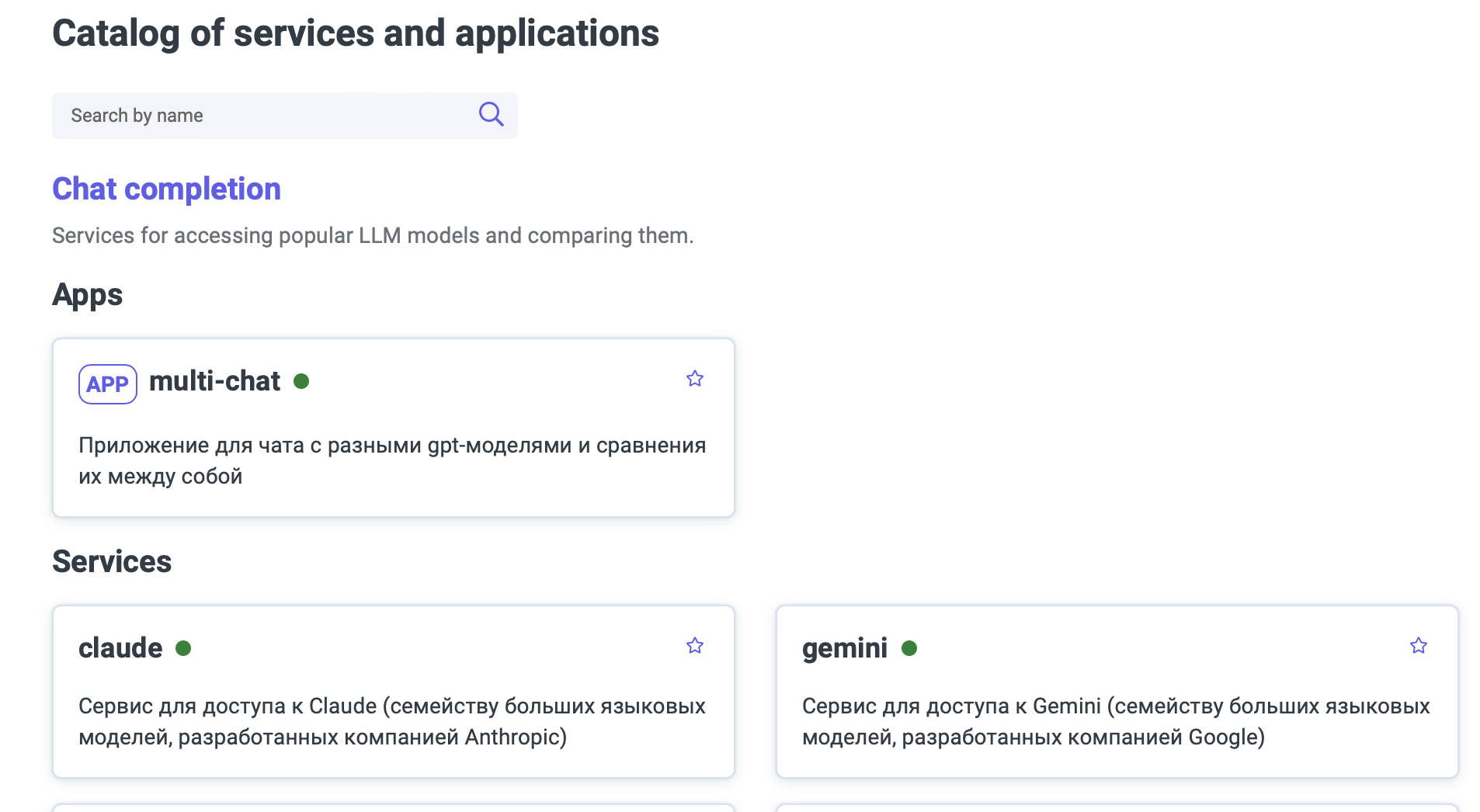The image size is (1480, 812).
Task: Open the claude service title
Action: (120, 648)
